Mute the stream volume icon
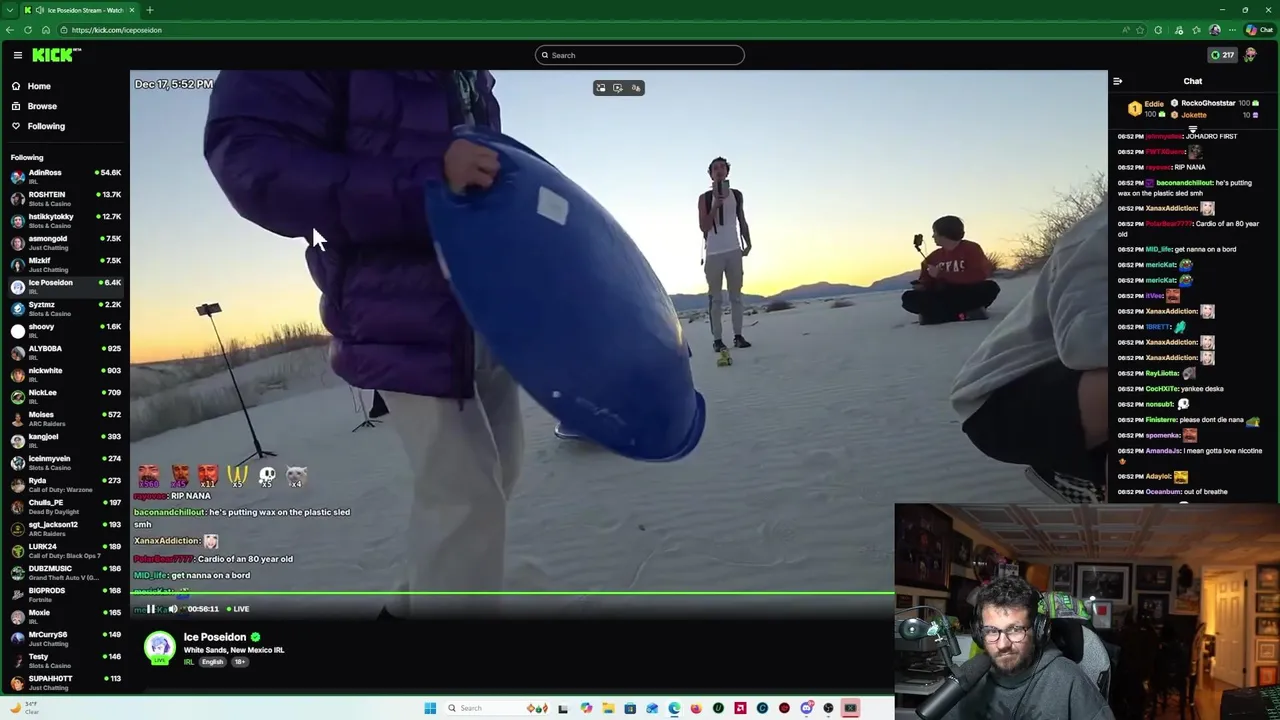Image resolution: width=1280 pixels, height=720 pixels. tap(173, 608)
